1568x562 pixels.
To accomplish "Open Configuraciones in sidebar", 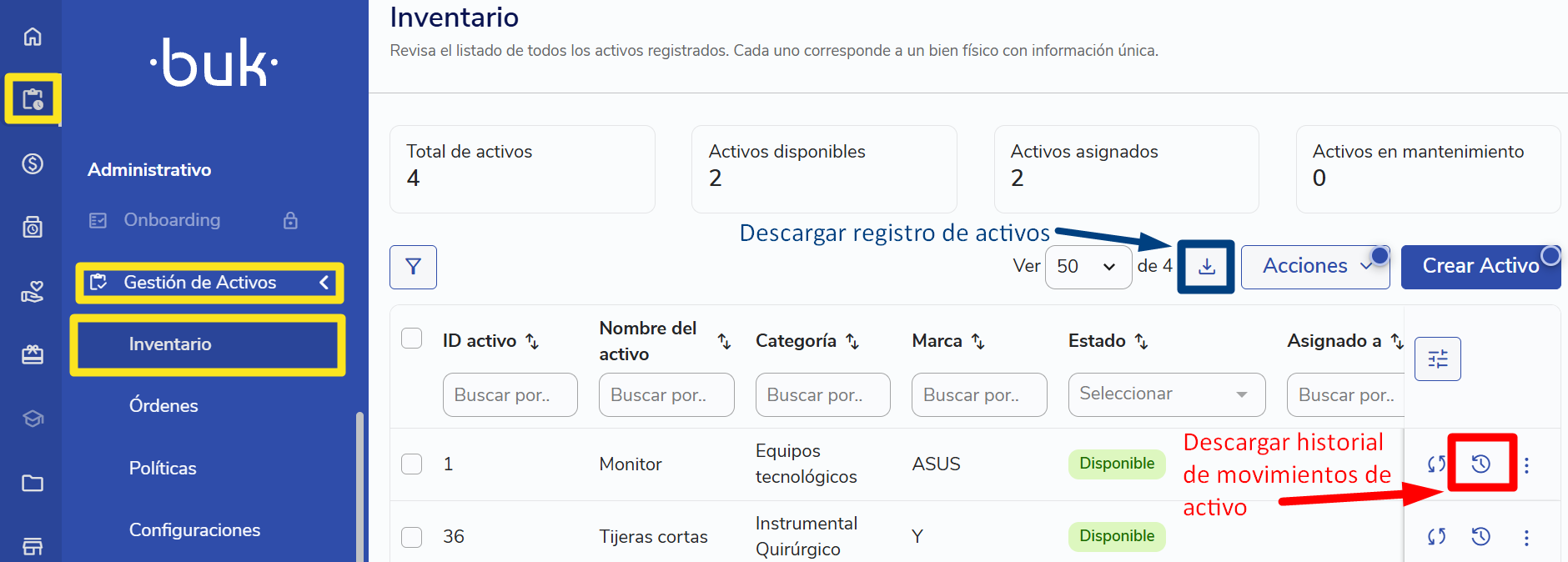I will (194, 530).
